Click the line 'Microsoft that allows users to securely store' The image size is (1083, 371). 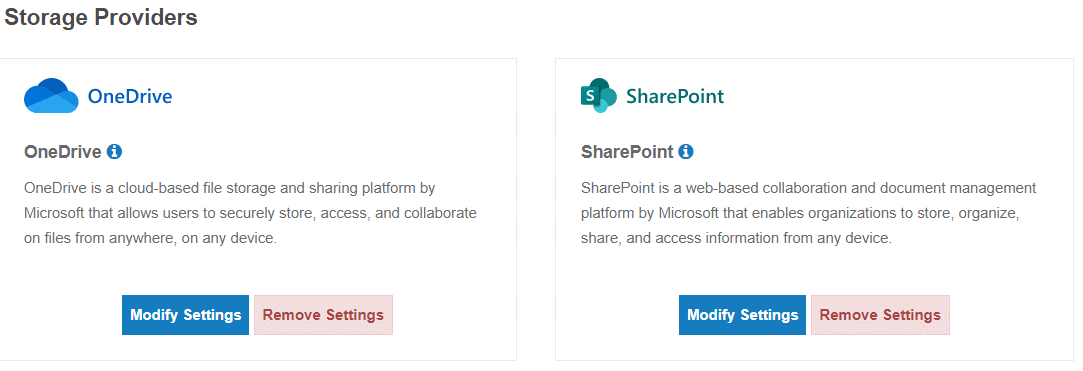250,213
